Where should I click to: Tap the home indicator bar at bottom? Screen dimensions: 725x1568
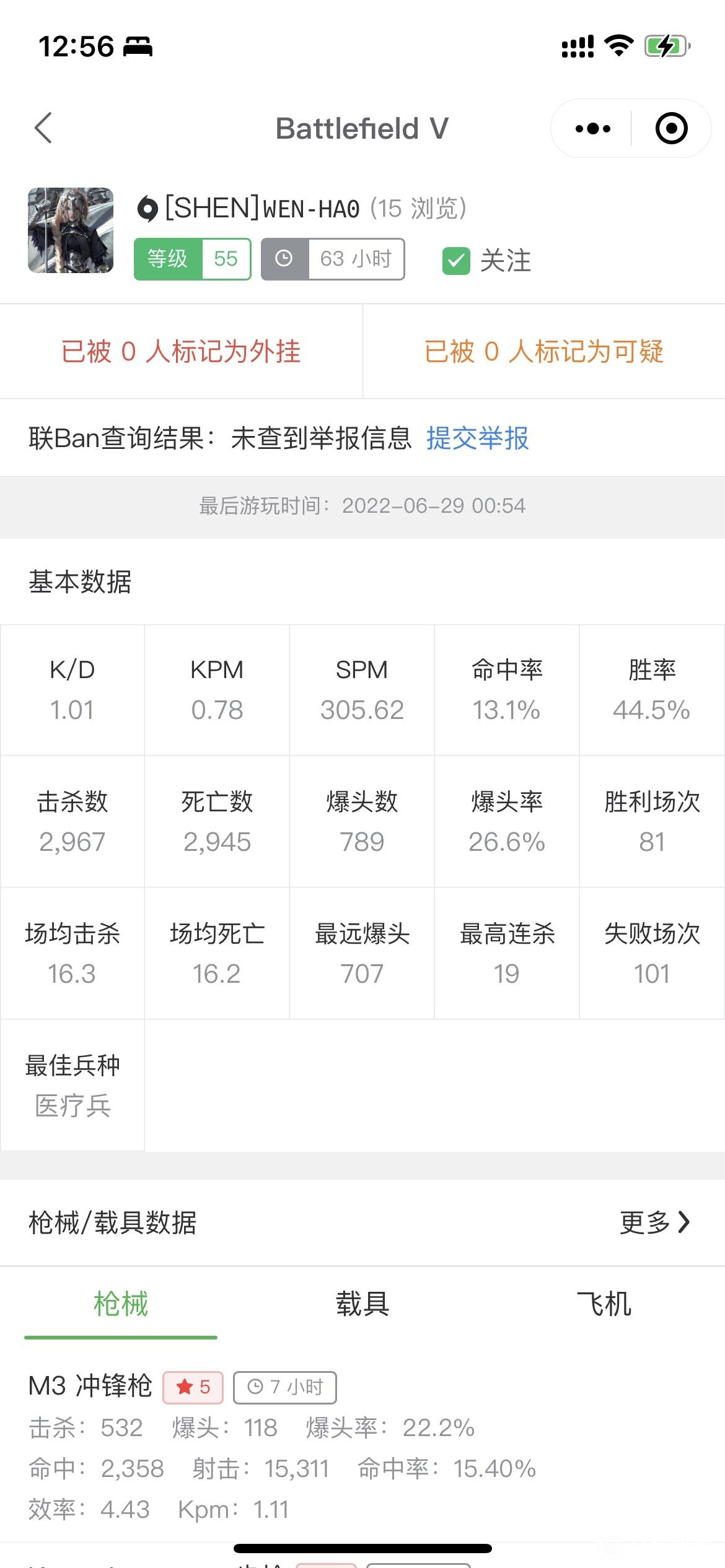coord(362,1548)
